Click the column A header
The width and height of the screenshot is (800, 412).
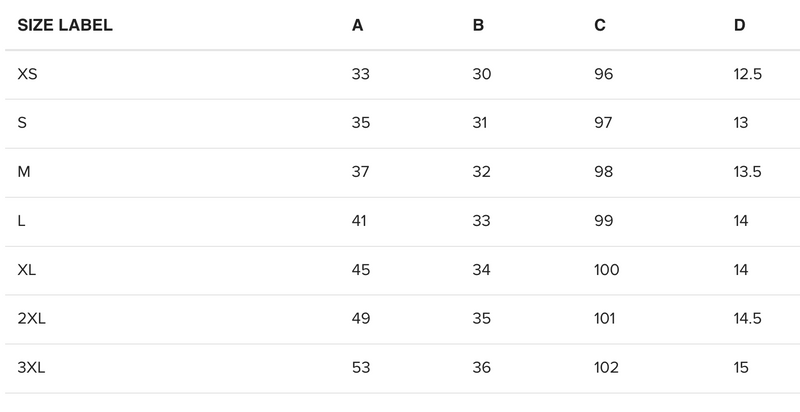pyautogui.click(x=357, y=25)
